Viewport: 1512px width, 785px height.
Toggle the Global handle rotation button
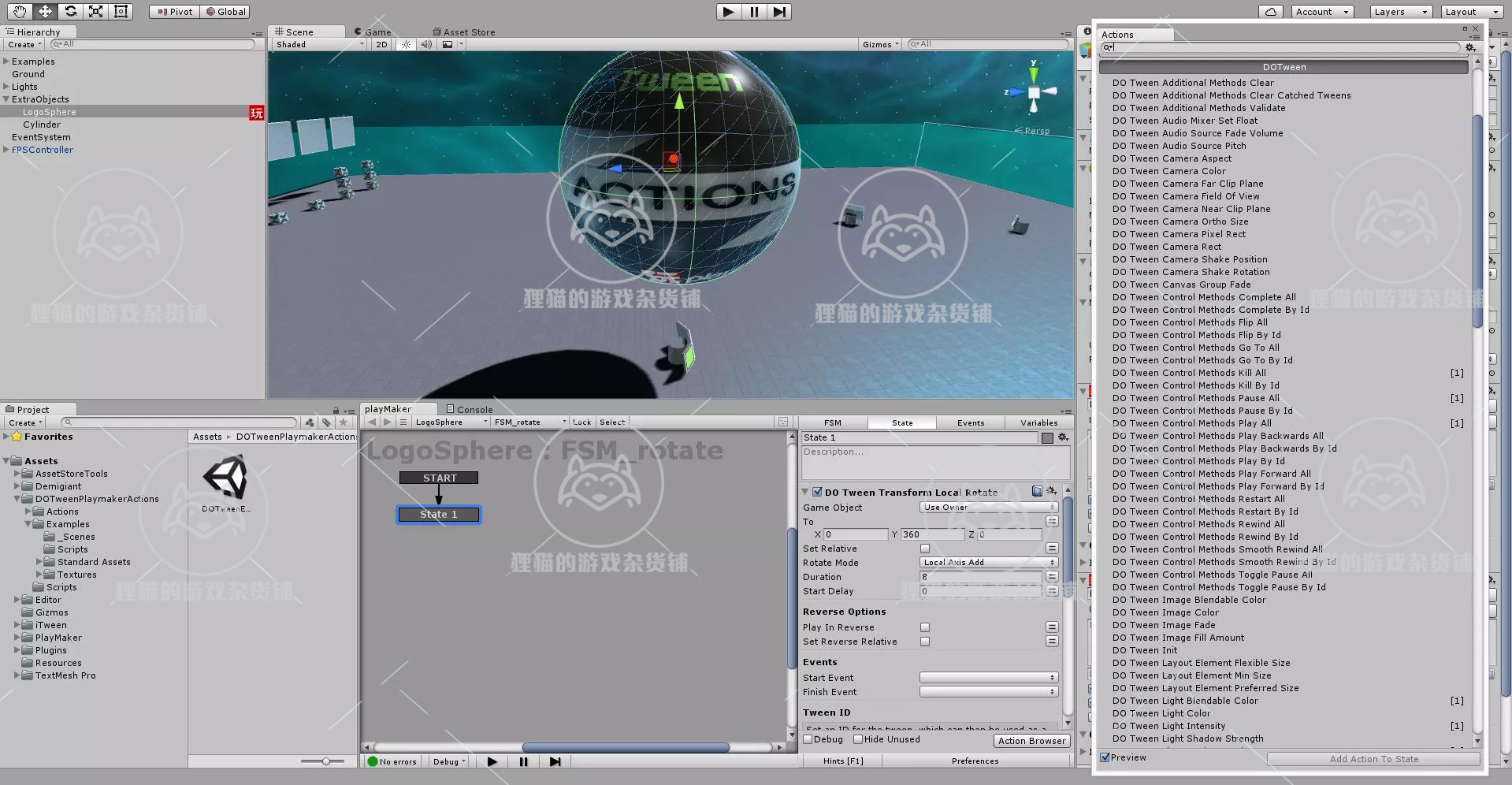coord(225,12)
